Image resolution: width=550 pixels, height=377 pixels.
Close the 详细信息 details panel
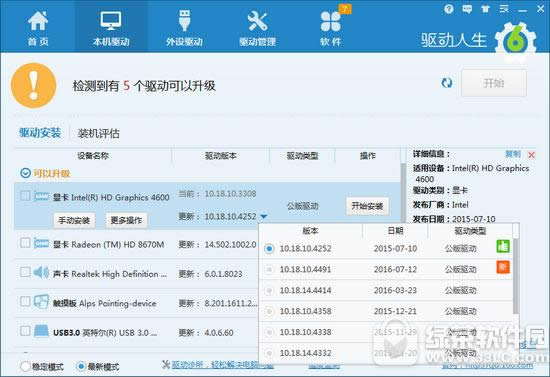click(531, 155)
